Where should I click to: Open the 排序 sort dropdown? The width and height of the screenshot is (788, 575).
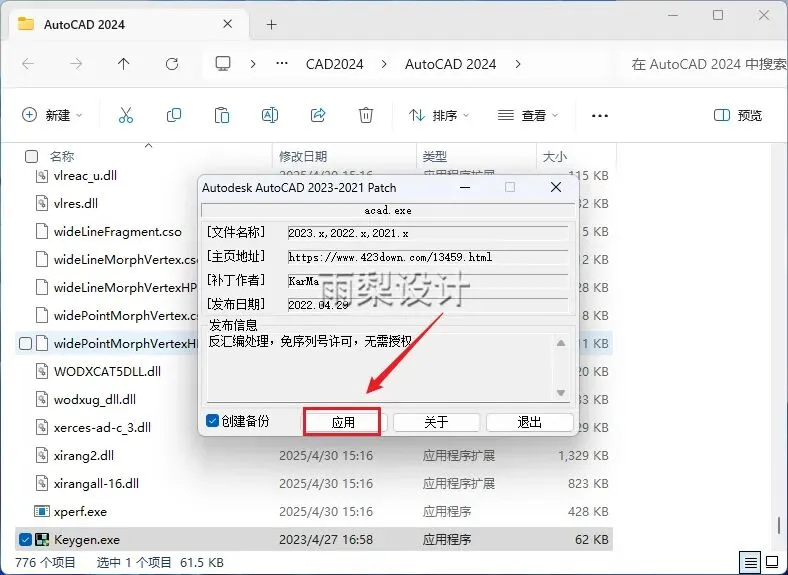tap(439, 115)
